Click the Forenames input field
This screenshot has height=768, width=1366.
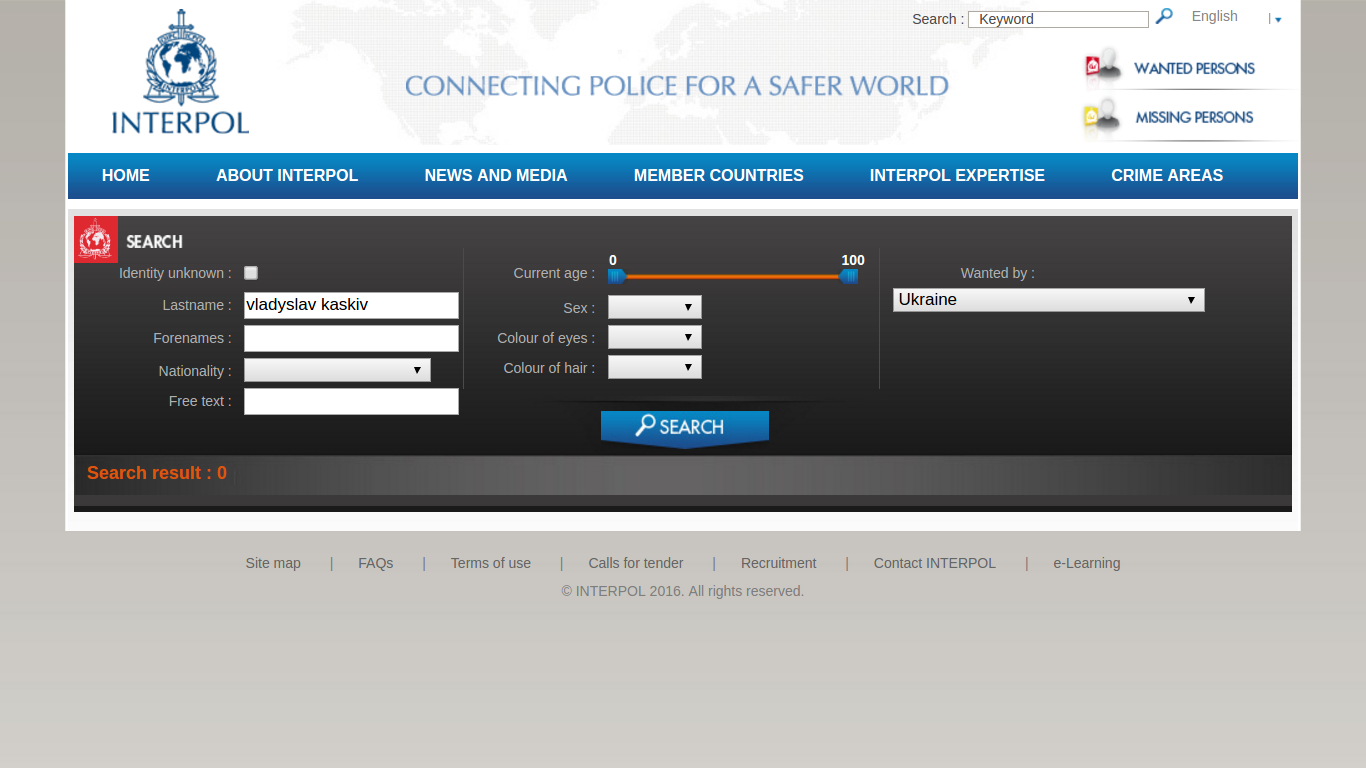tap(351, 338)
